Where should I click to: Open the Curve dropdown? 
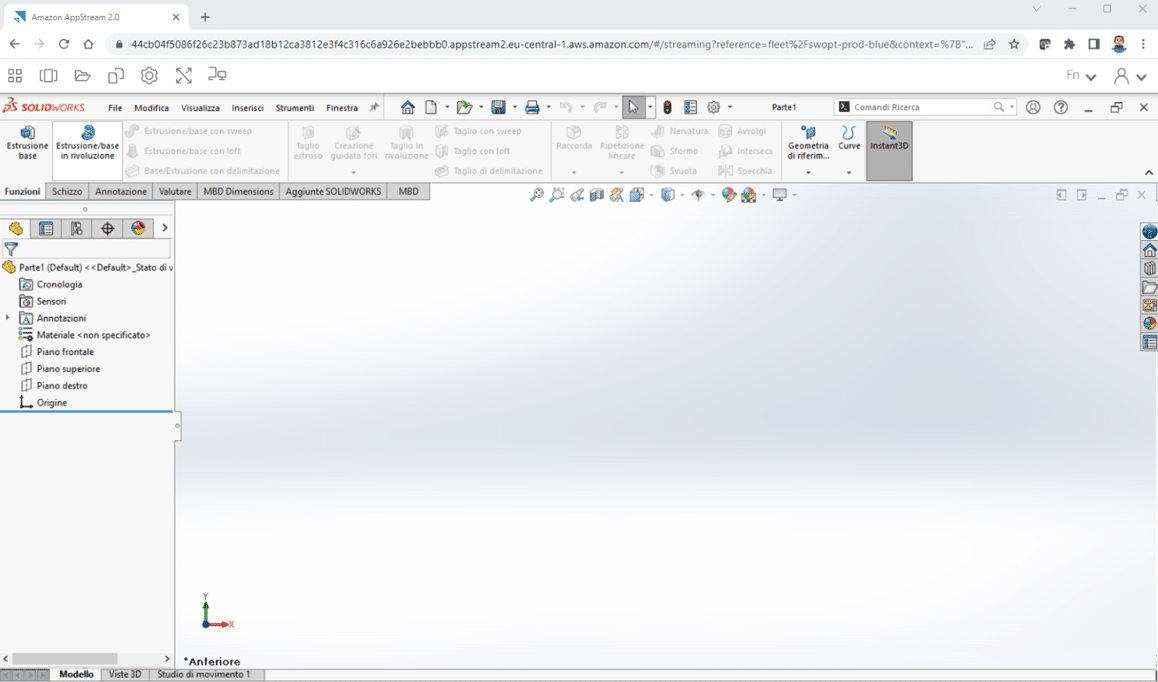[x=849, y=173]
